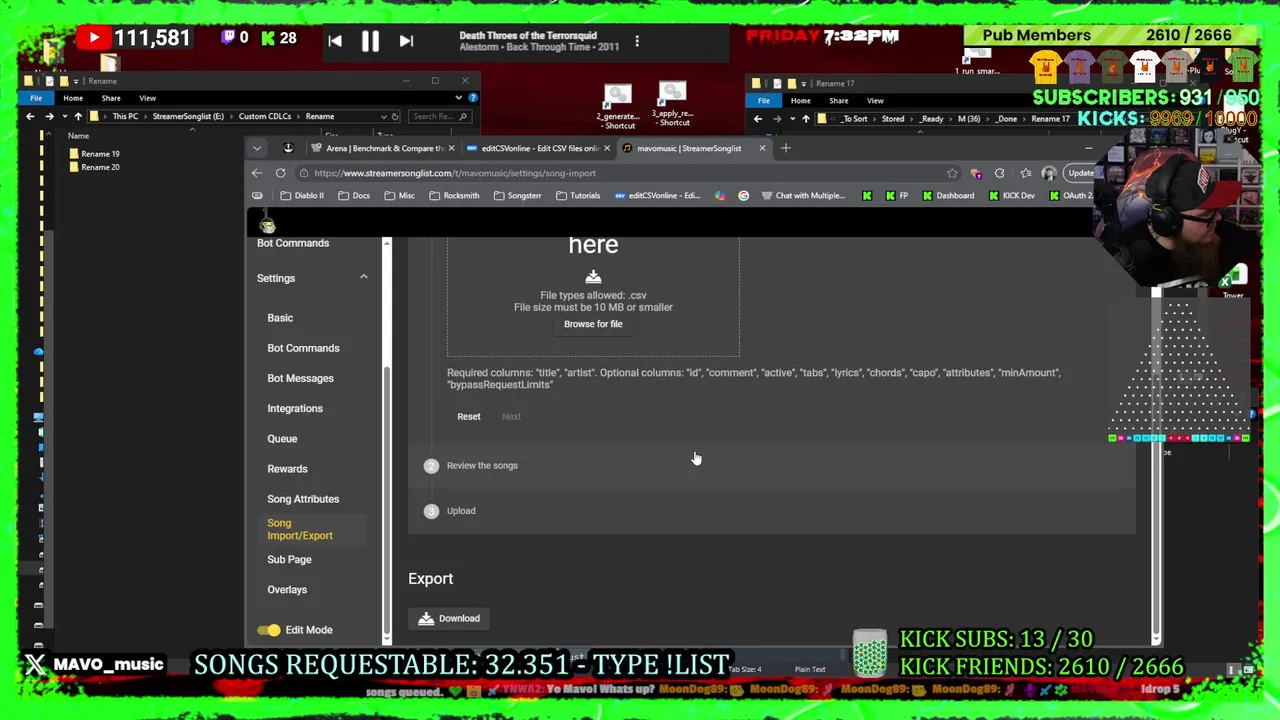Open Queue settings
Viewport: 1280px width, 720px height.
click(x=282, y=438)
